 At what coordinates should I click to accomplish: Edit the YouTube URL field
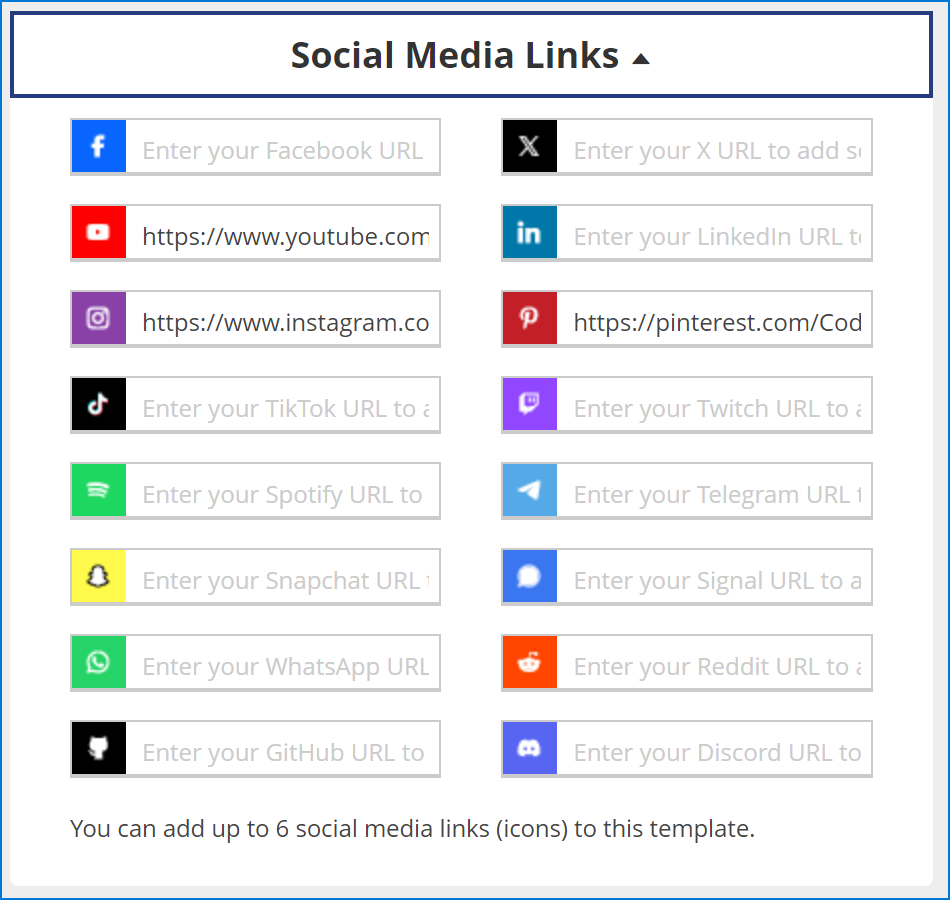pyautogui.click(x=282, y=233)
